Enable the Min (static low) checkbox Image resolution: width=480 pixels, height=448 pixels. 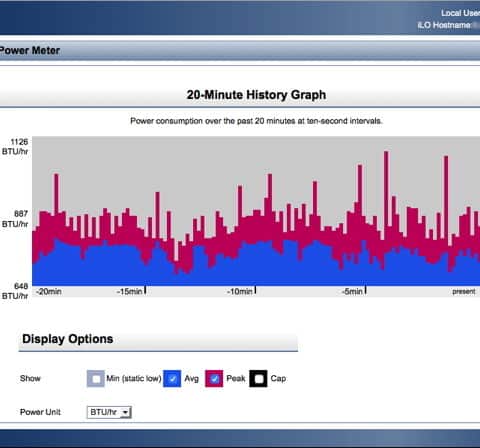(96, 379)
